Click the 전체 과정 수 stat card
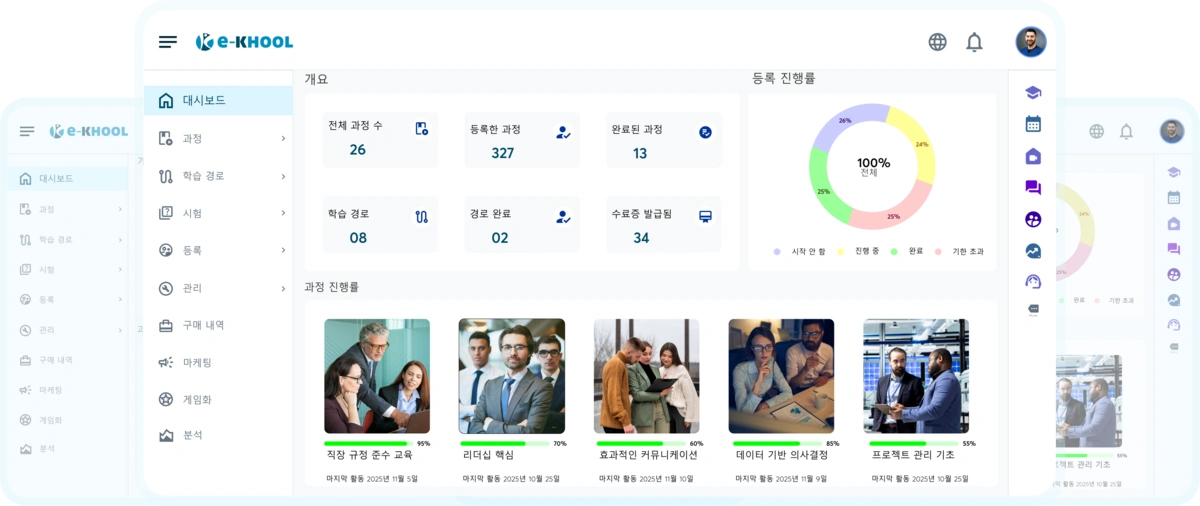This screenshot has height=506, width=1200. 379,139
